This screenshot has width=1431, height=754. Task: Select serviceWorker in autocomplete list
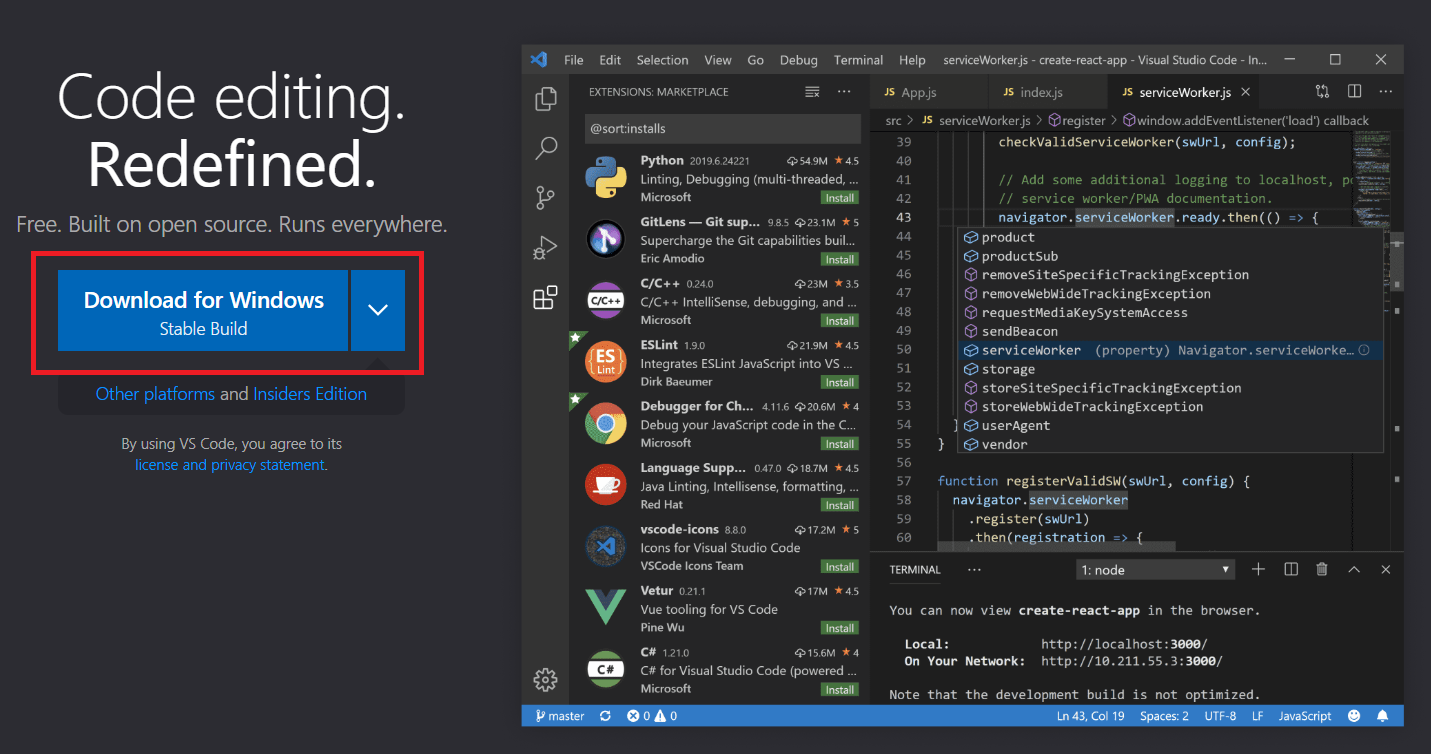coord(1170,350)
